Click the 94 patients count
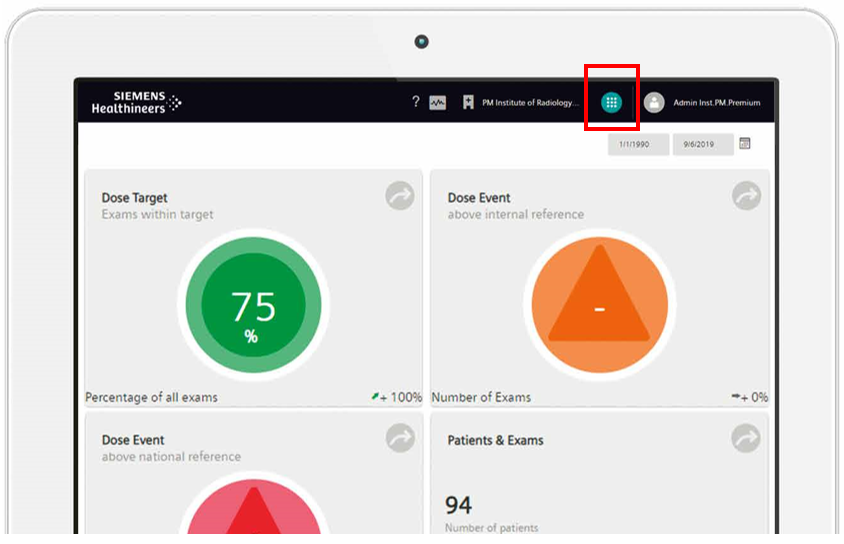844x544 pixels. (458, 505)
